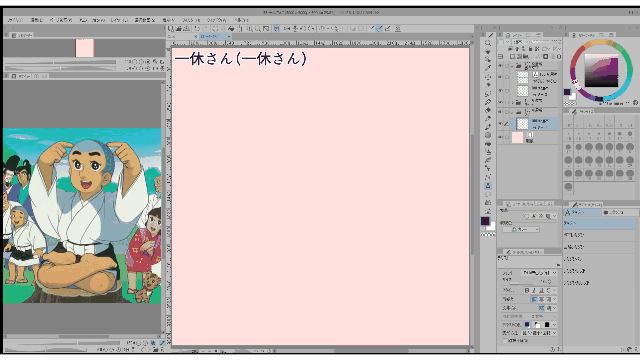Set vertical text direction icon
This screenshot has height=360, width=640.
549,308
